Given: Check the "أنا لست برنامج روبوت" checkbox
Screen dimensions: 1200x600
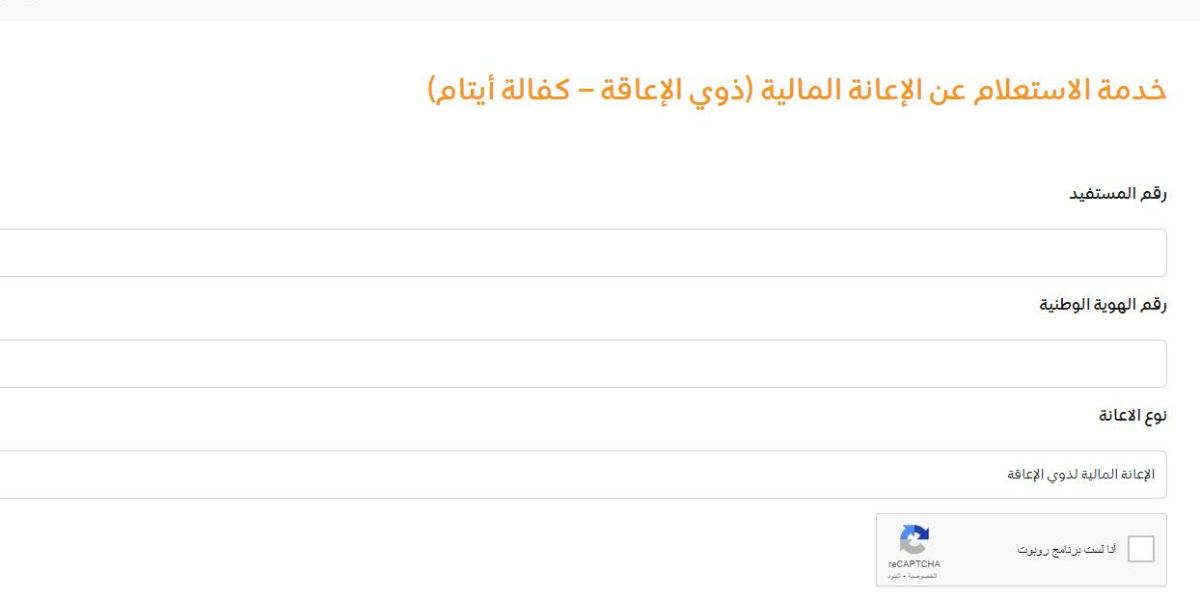Looking at the screenshot, I should pyautogui.click(x=1140, y=549).
